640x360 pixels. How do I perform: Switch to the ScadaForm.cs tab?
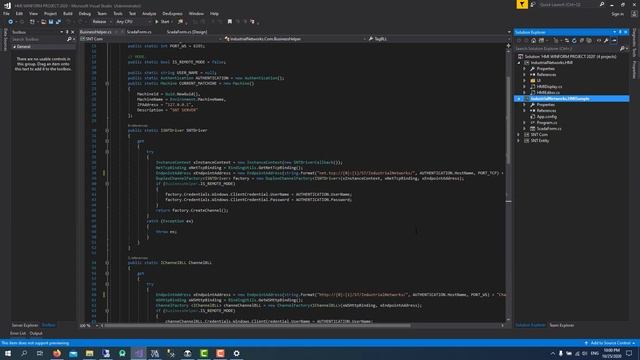click(x=139, y=32)
